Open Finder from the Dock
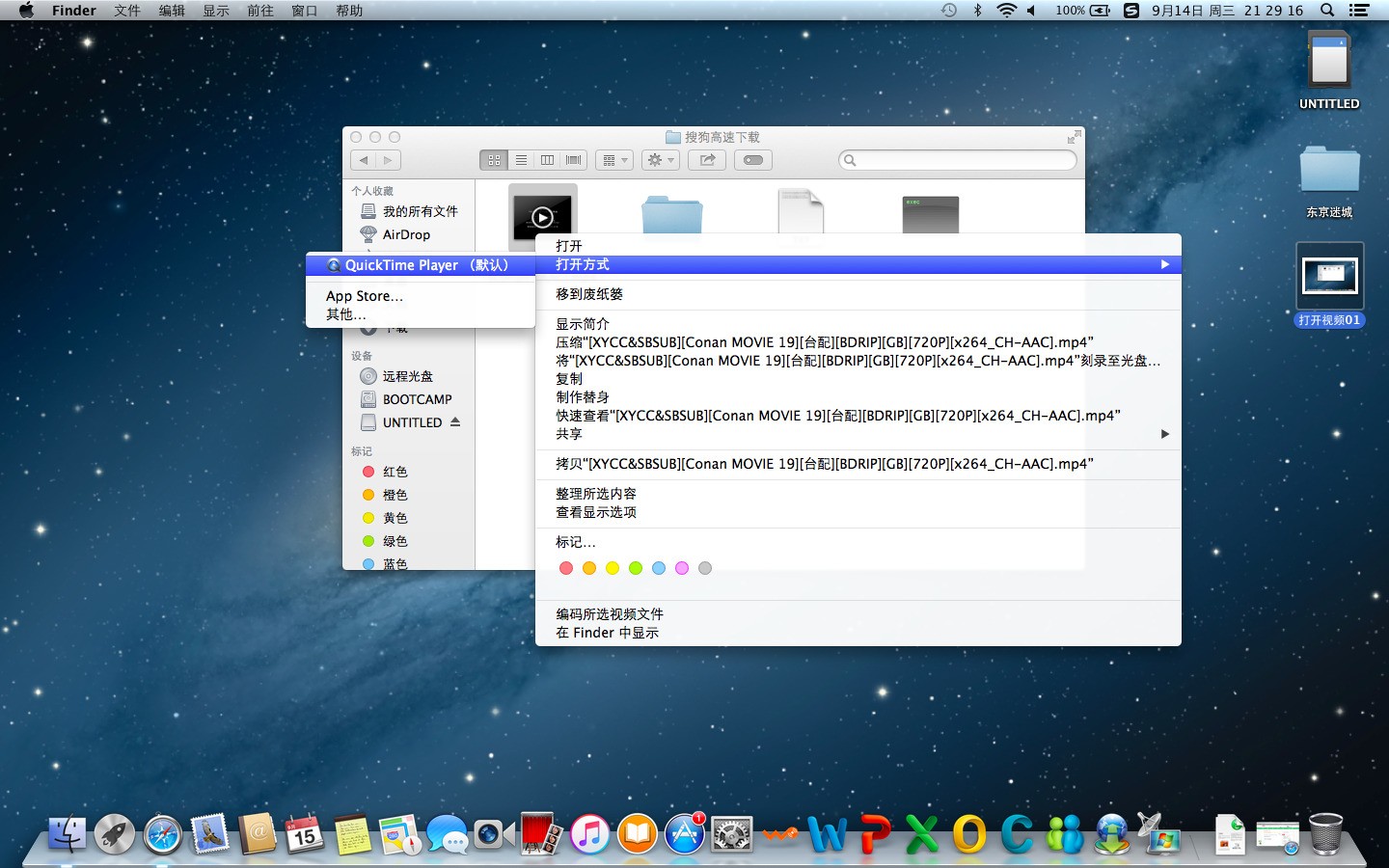1389x868 pixels. point(67,834)
